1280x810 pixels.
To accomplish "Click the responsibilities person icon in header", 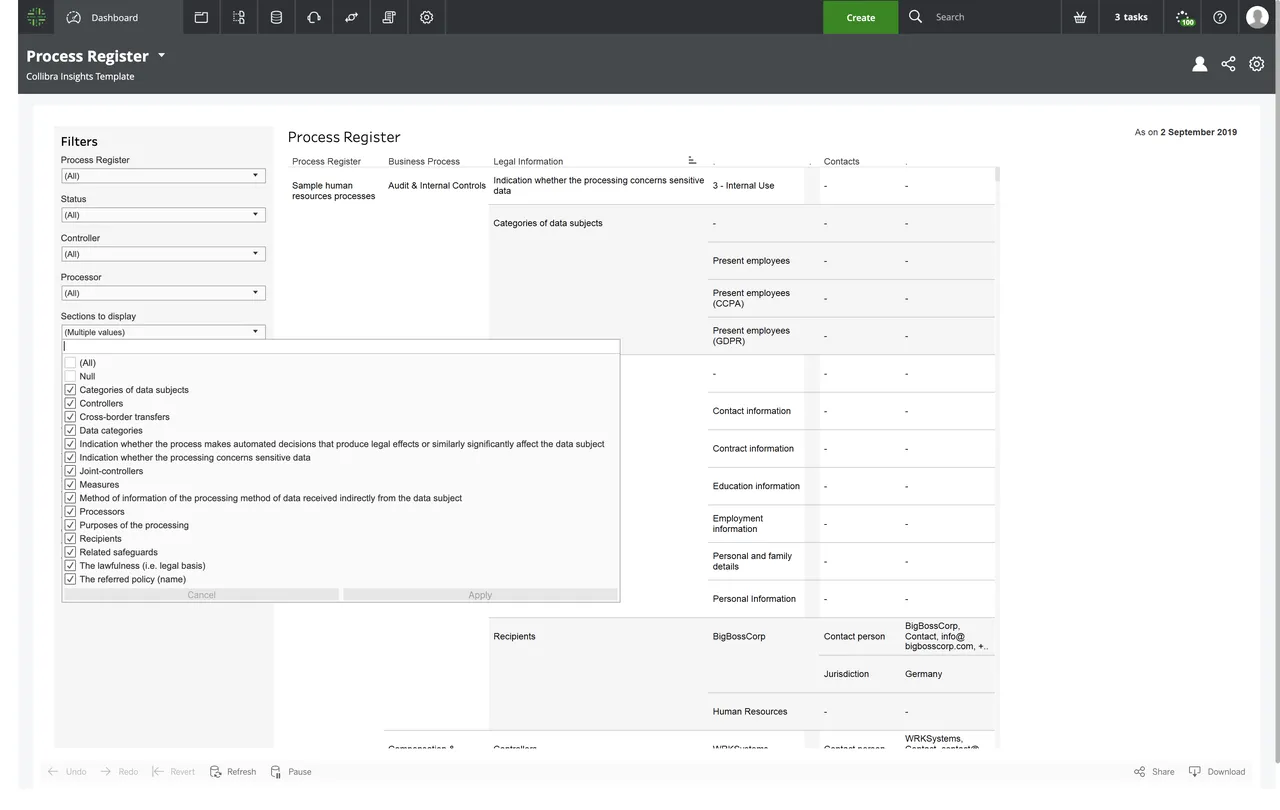I will [x=1199, y=64].
